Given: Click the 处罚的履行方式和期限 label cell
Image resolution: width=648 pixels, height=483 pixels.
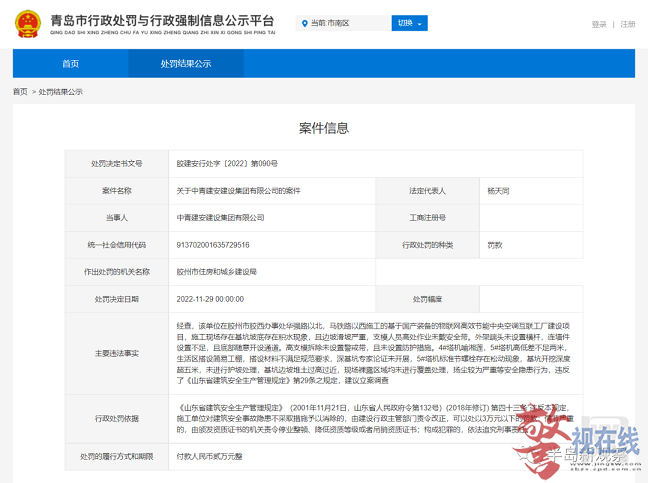Looking at the screenshot, I should tap(117, 457).
